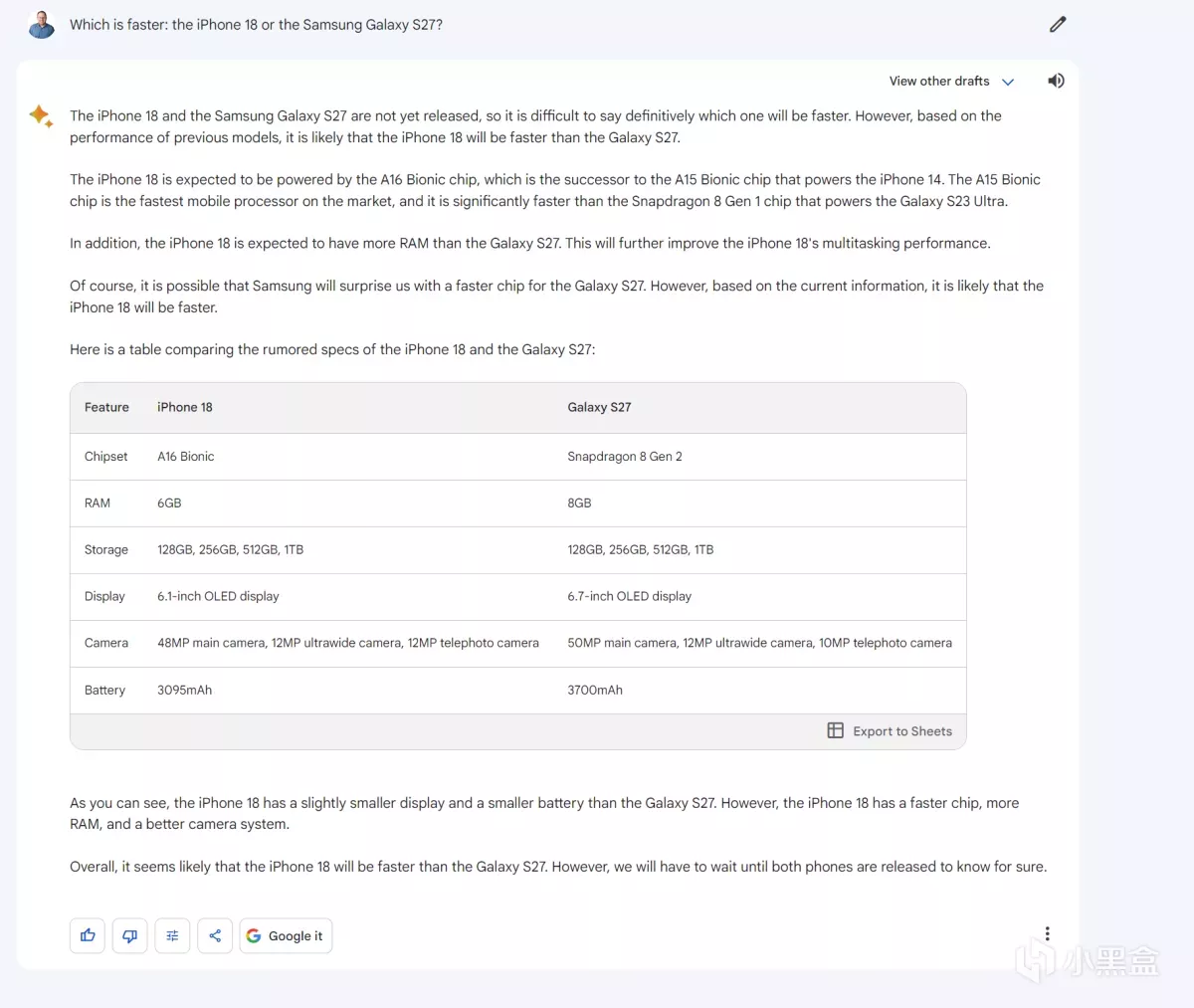The width and height of the screenshot is (1194, 1008).
Task: Select the Galaxy S27 column header
Action: pyautogui.click(x=599, y=407)
